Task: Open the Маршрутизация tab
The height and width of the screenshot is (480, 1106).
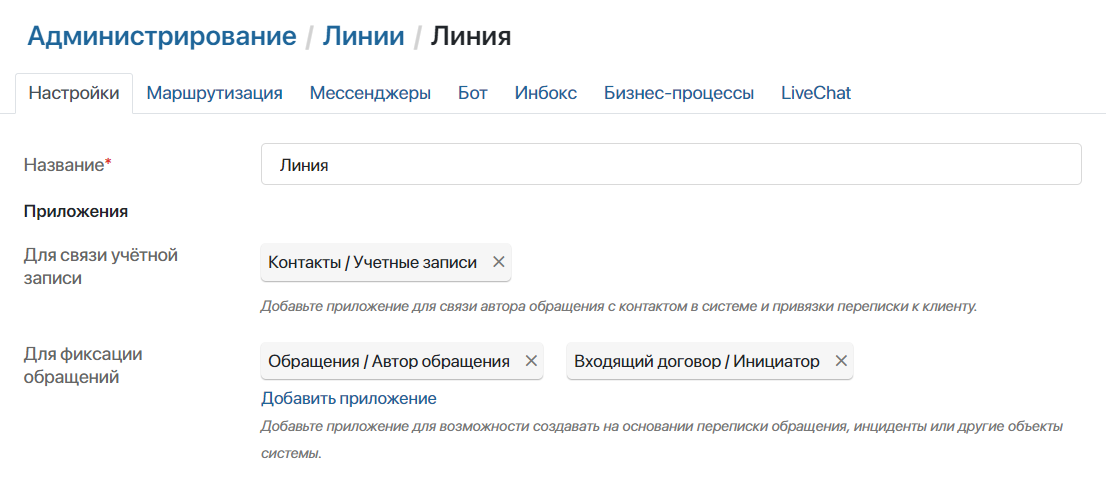Action: [x=214, y=93]
